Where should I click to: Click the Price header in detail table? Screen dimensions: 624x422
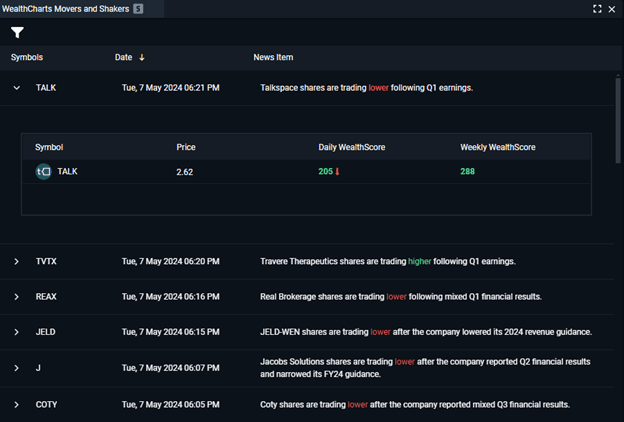pos(186,147)
